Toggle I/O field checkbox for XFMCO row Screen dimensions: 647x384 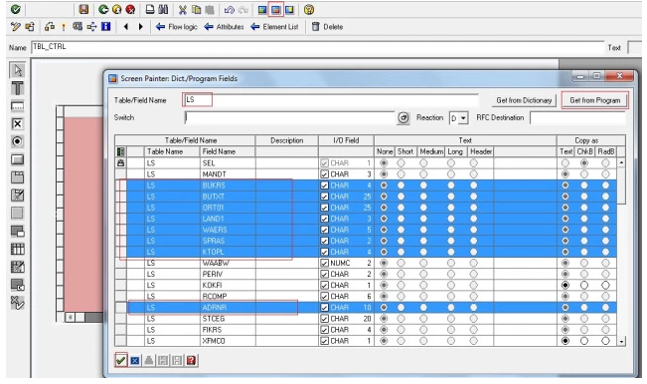click(324, 341)
